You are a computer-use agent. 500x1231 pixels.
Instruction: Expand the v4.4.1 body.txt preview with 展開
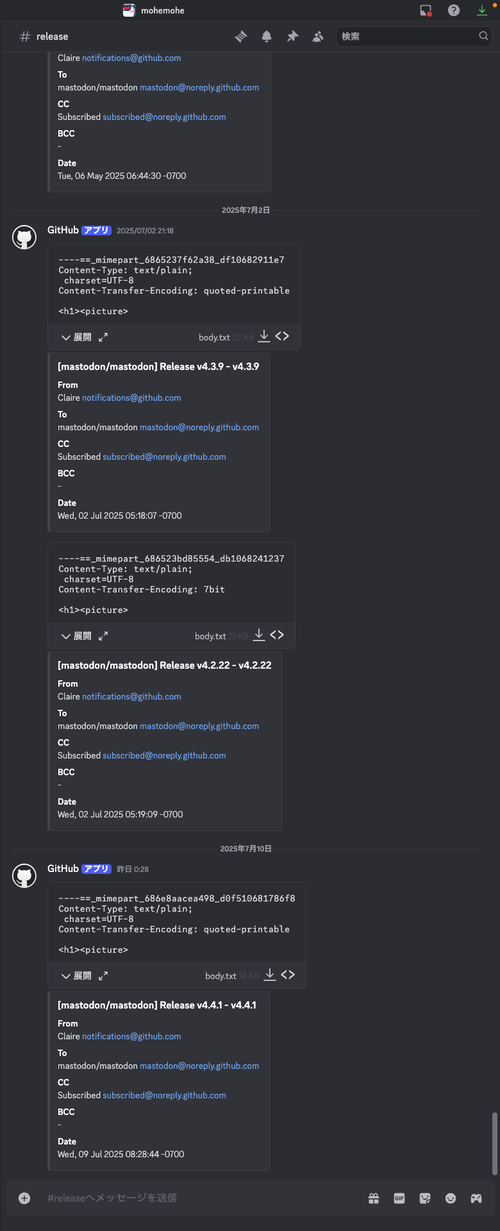click(76, 975)
